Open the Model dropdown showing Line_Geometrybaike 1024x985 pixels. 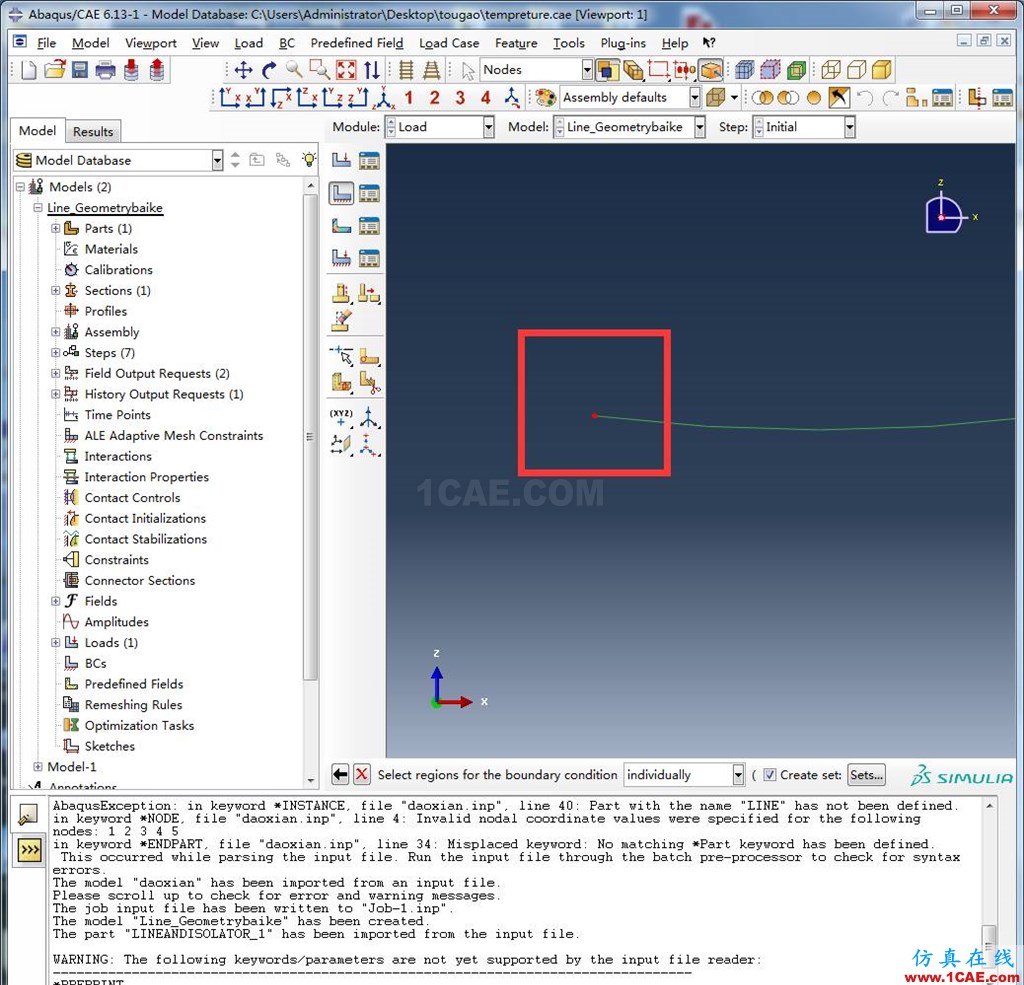pos(630,127)
